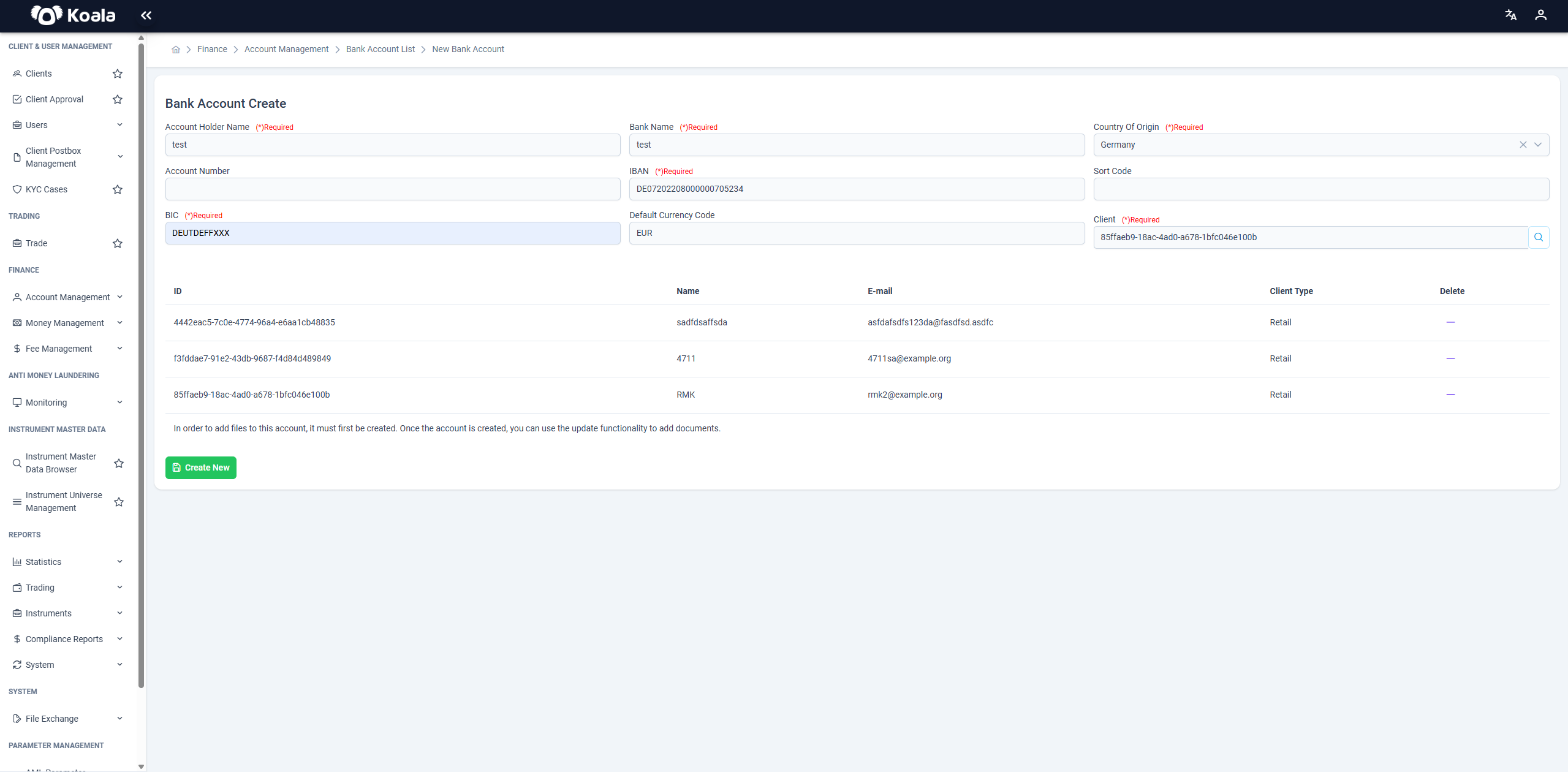Viewport: 1568px width, 772px height.
Task: Expand the Money Management chevron
Action: 119,323
